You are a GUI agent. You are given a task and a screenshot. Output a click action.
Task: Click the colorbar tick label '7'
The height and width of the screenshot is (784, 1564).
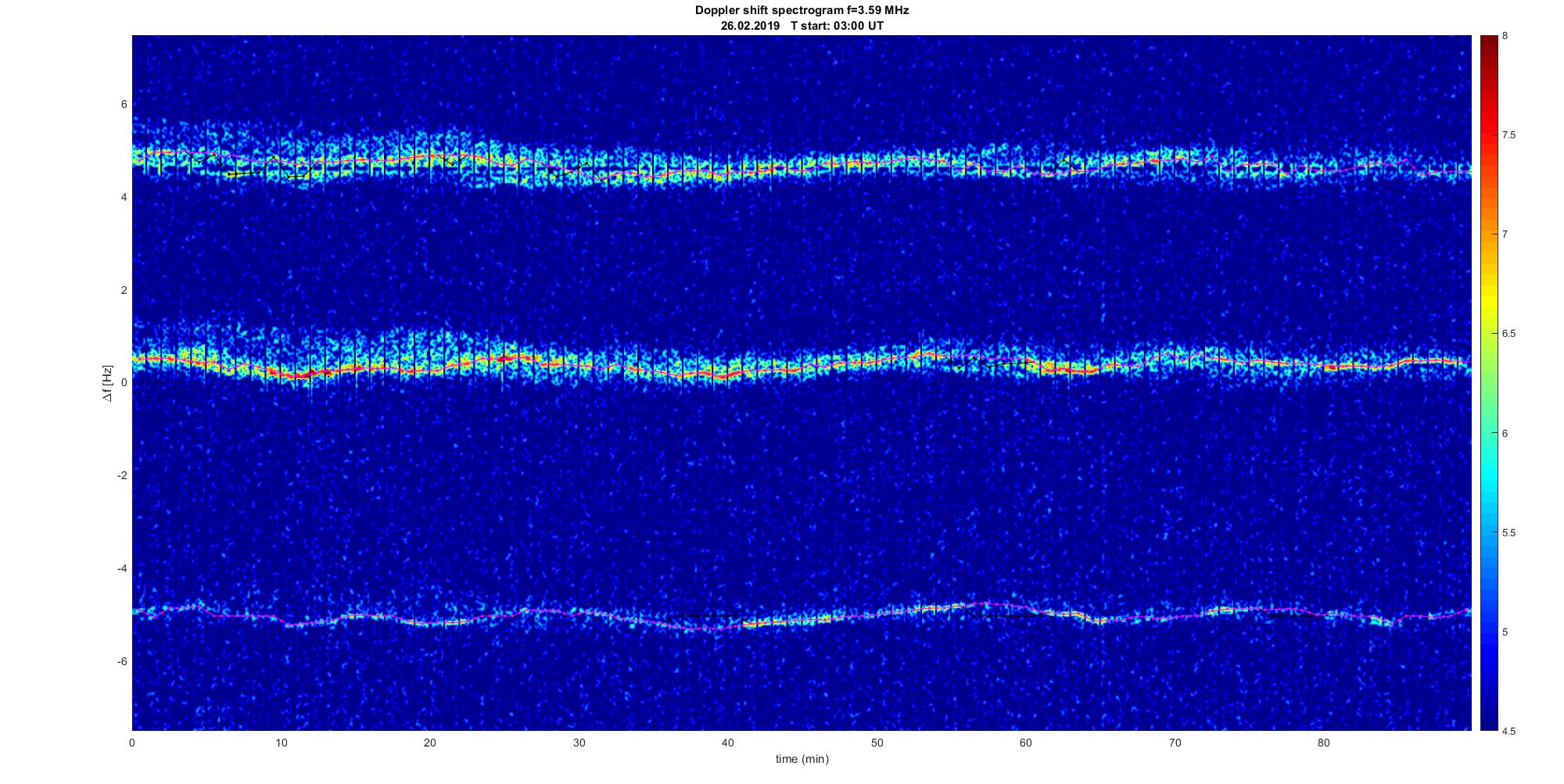[1505, 234]
